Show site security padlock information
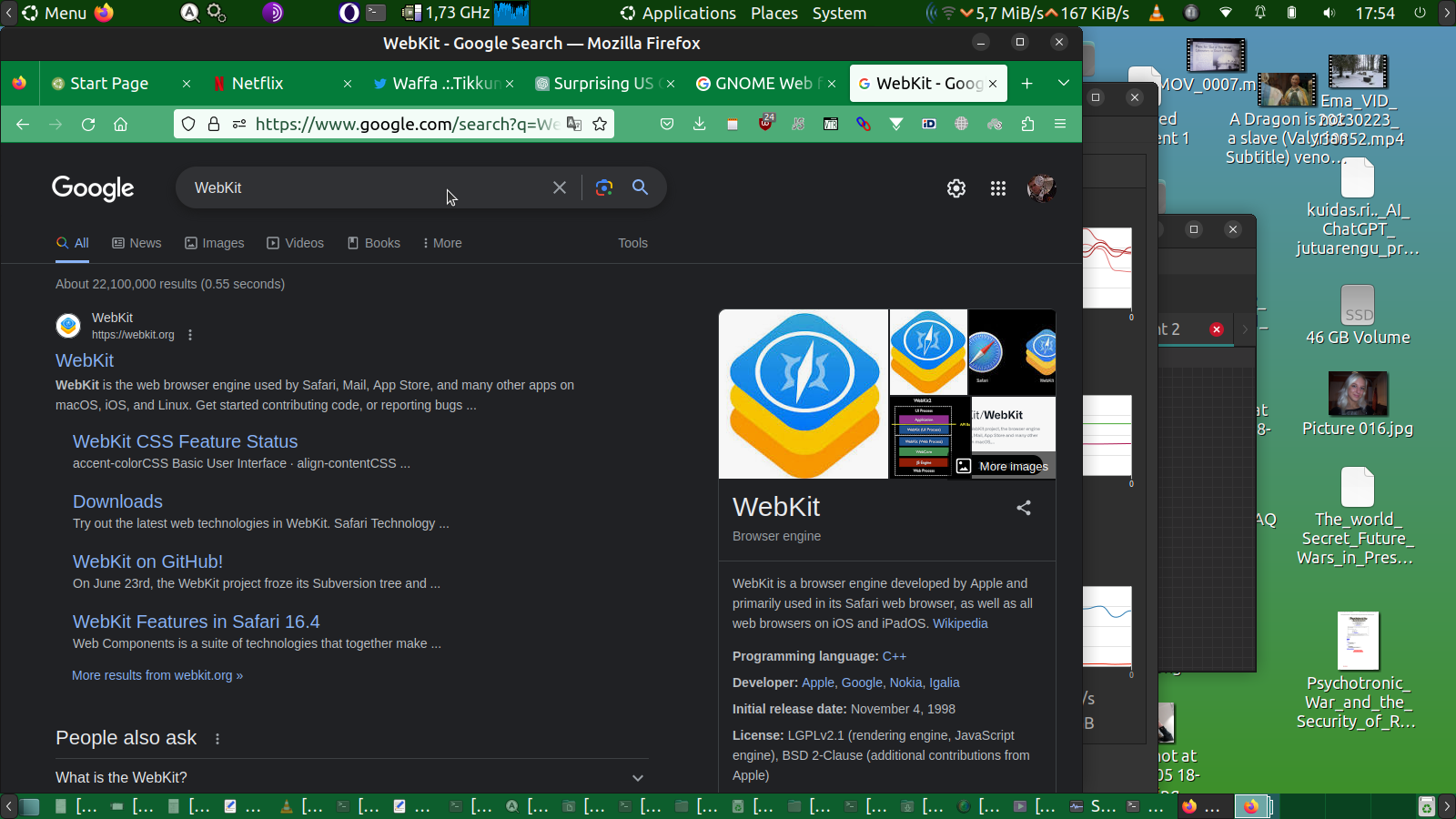 pyautogui.click(x=214, y=124)
